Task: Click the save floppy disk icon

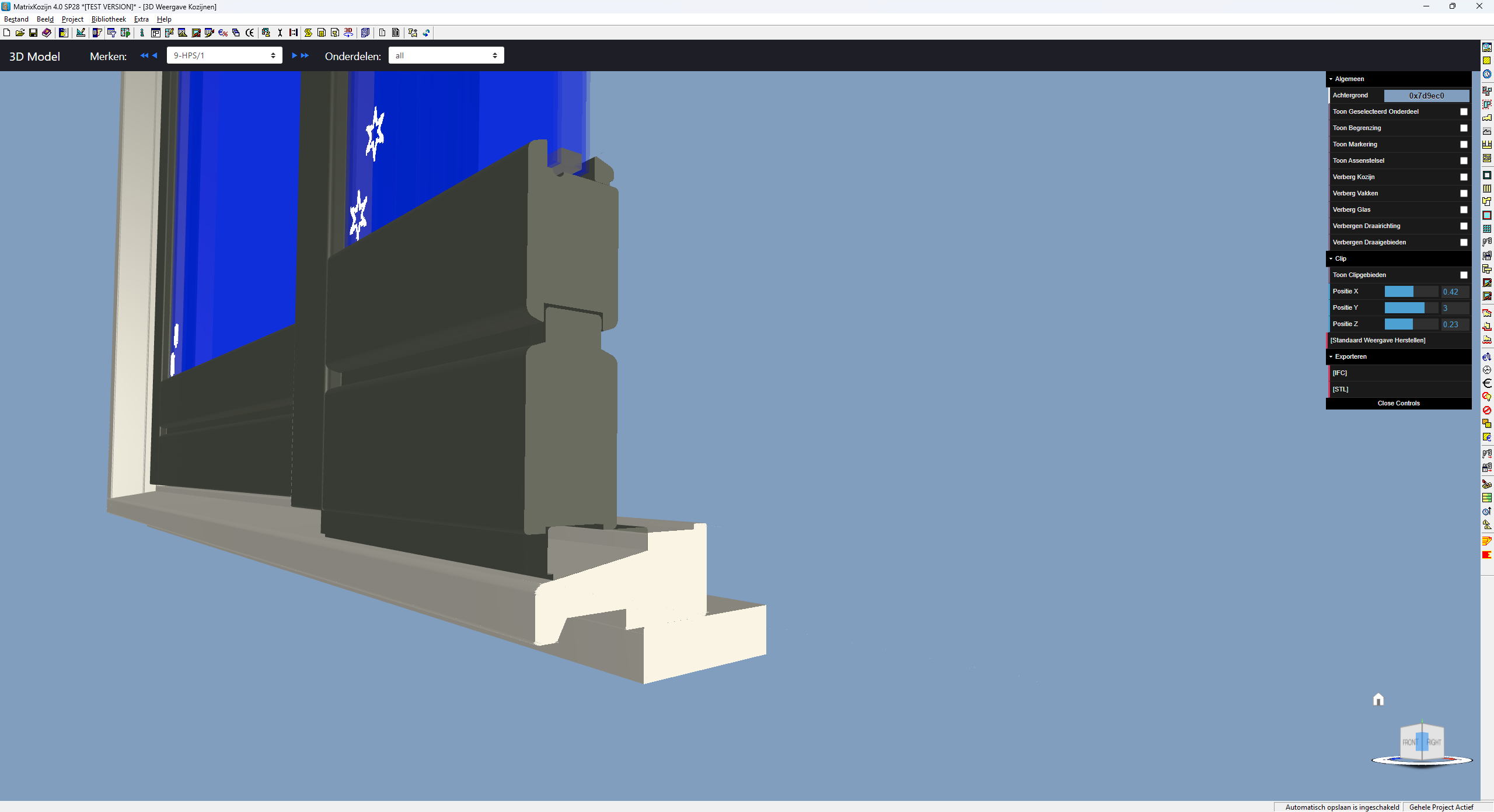Action: click(x=33, y=33)
